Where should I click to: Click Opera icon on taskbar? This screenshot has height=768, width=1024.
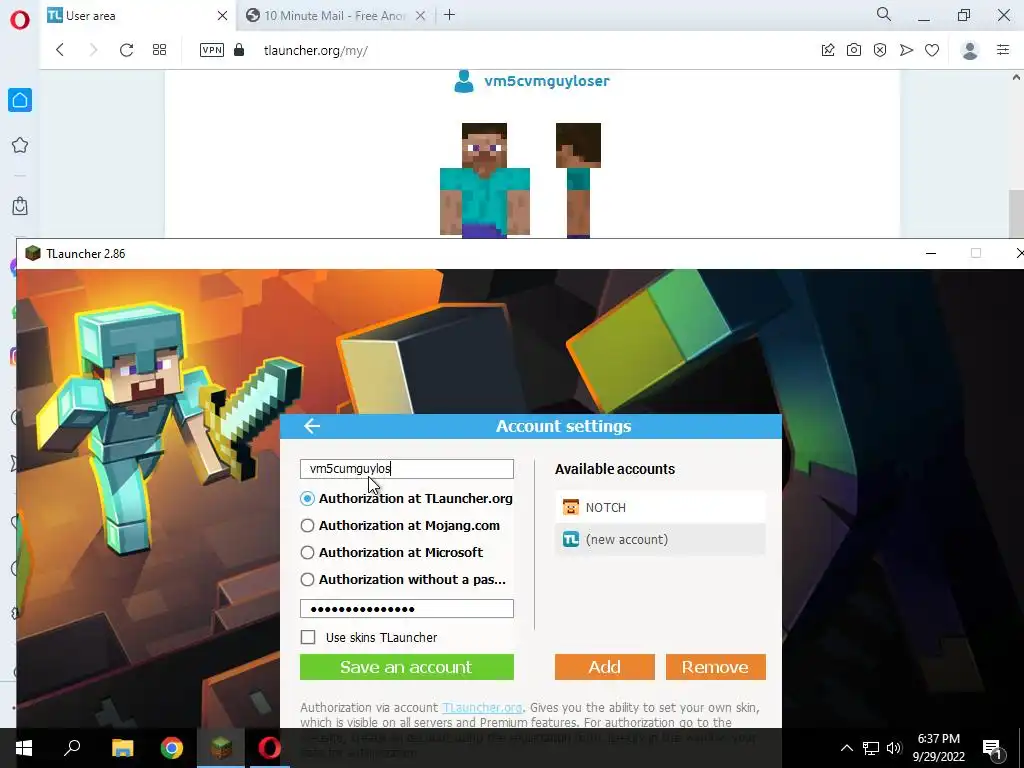270,748
